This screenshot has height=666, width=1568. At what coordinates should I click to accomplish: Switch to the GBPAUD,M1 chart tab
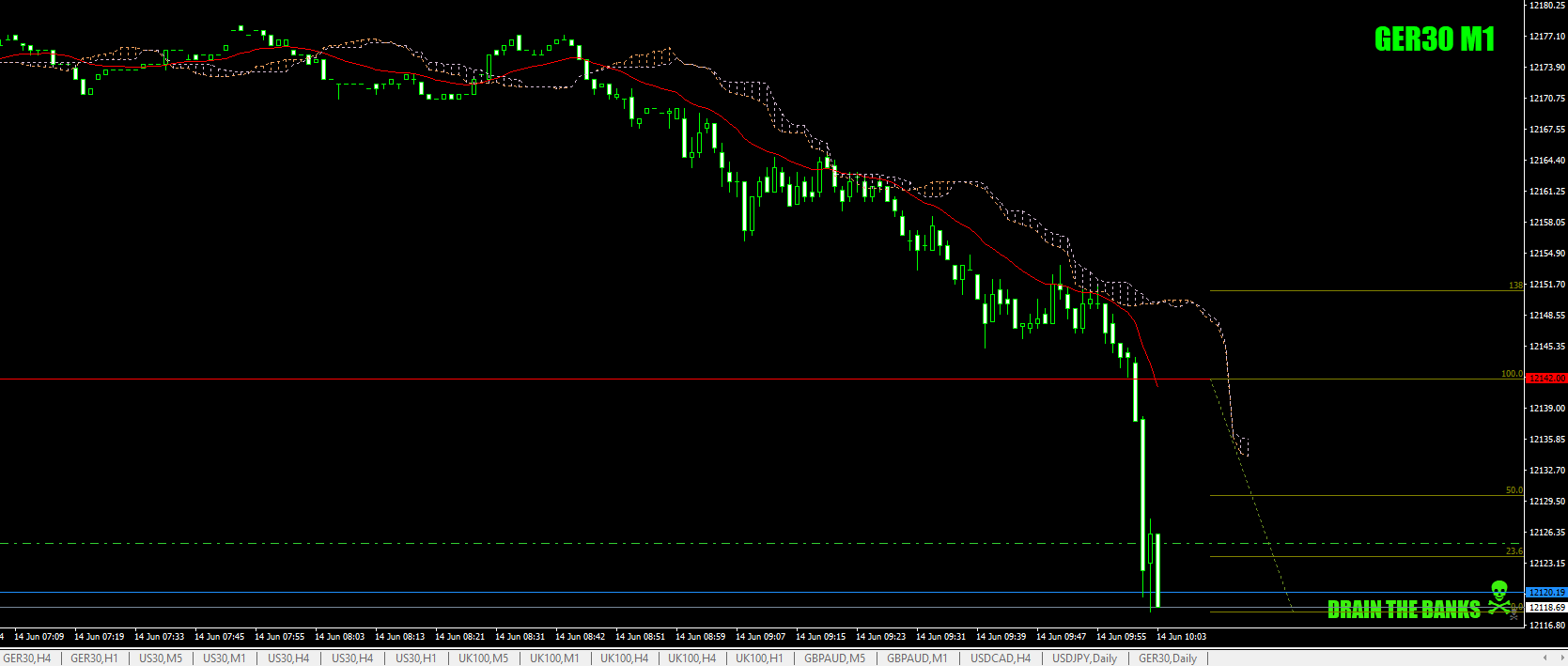918,658
